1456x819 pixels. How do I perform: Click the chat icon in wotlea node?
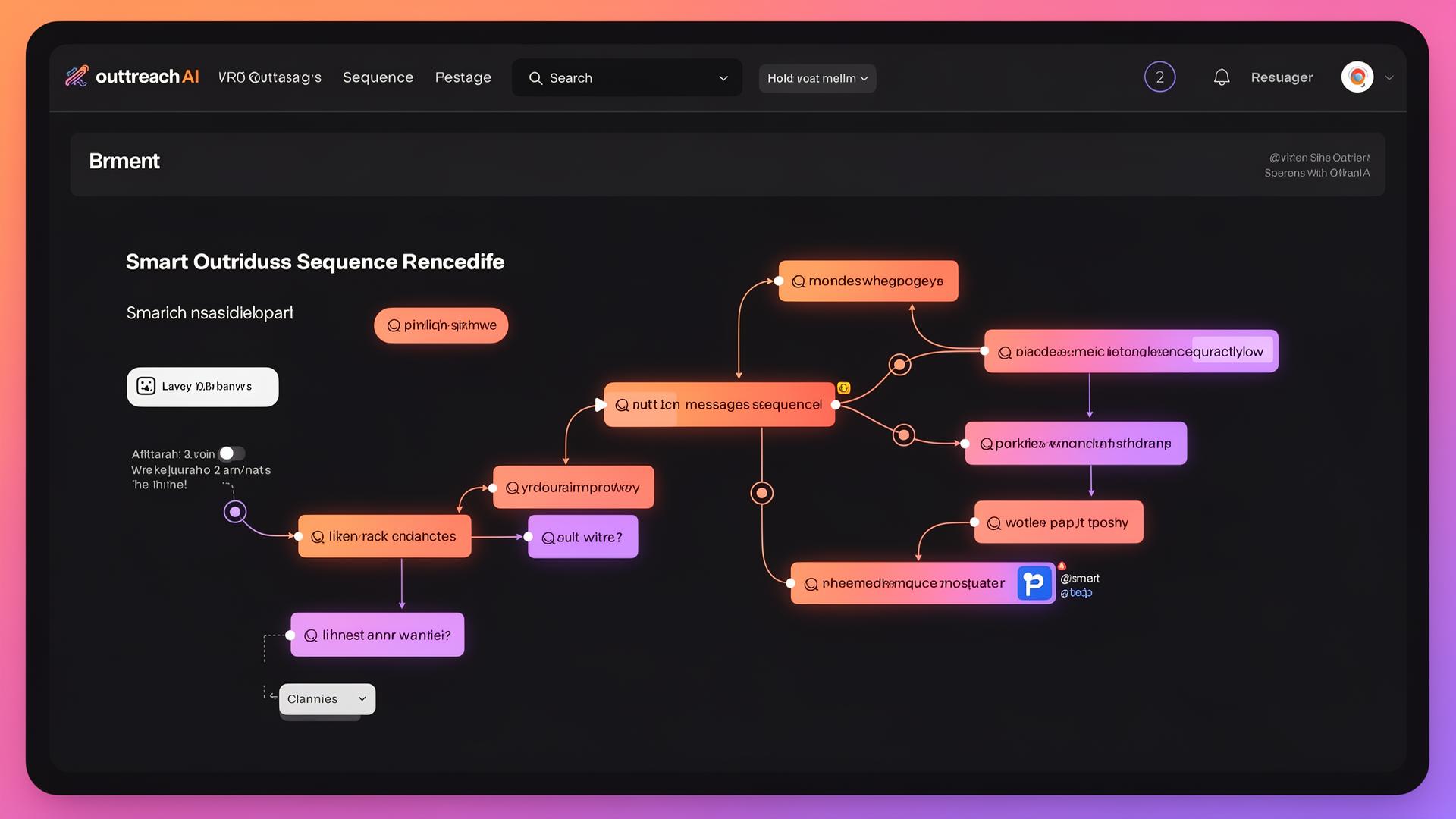994,523
